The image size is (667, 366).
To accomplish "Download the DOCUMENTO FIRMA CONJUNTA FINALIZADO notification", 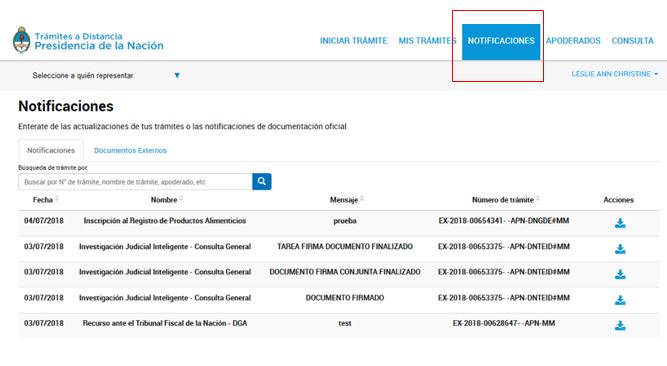I will pos(620,274).
